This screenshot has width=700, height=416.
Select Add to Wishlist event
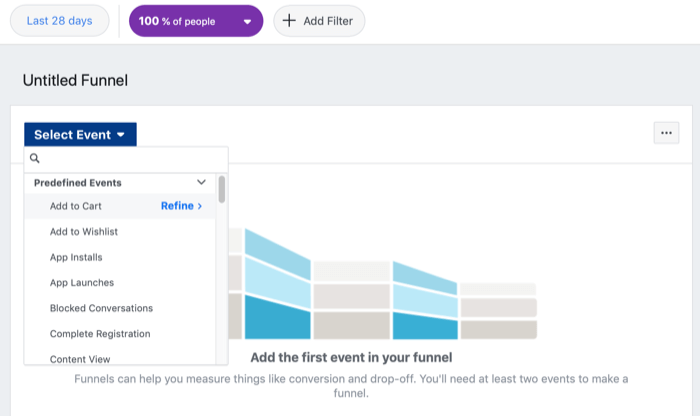click(x=84, y=232)
